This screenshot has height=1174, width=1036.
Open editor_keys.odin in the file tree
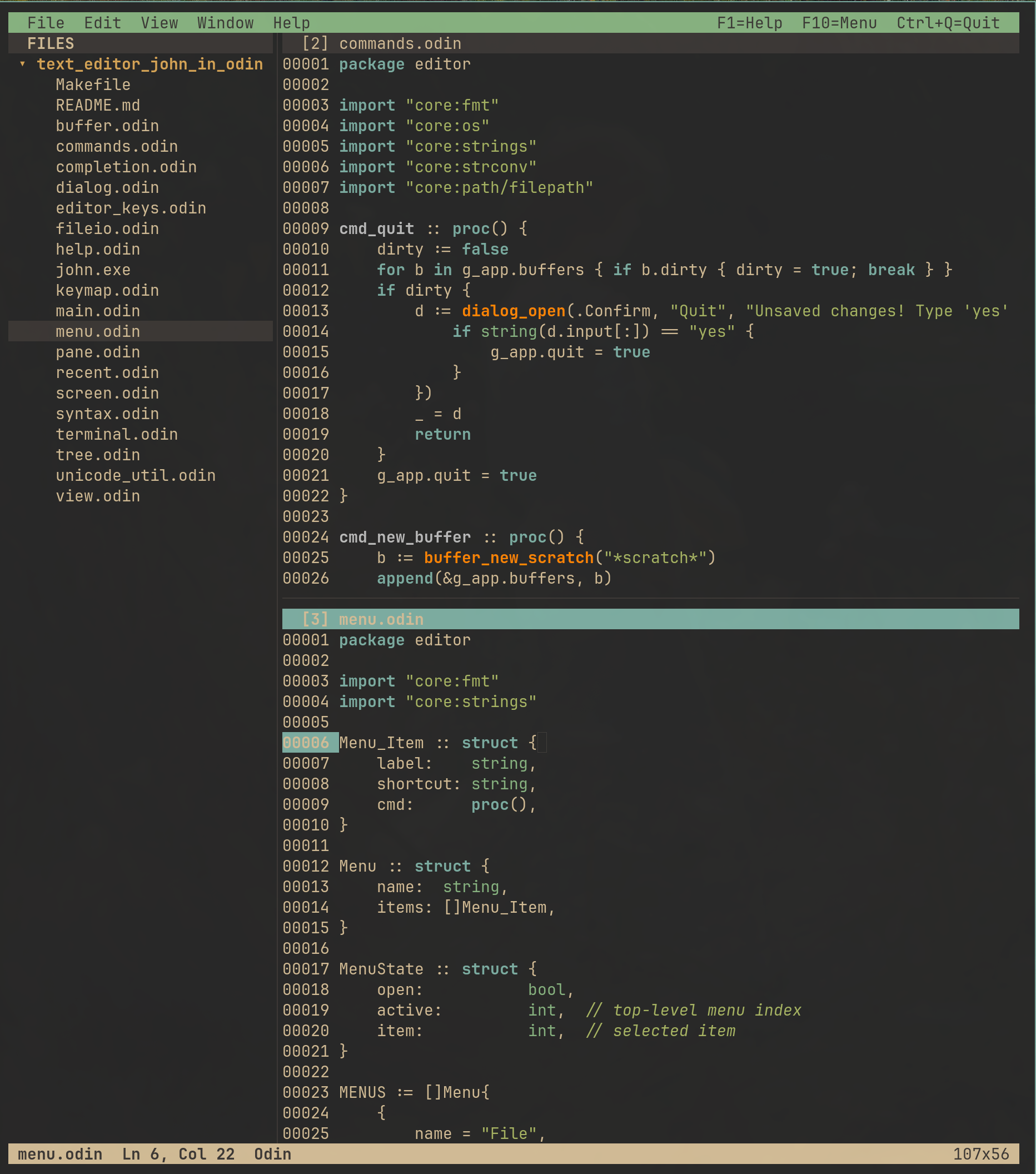tap(131, 208)
